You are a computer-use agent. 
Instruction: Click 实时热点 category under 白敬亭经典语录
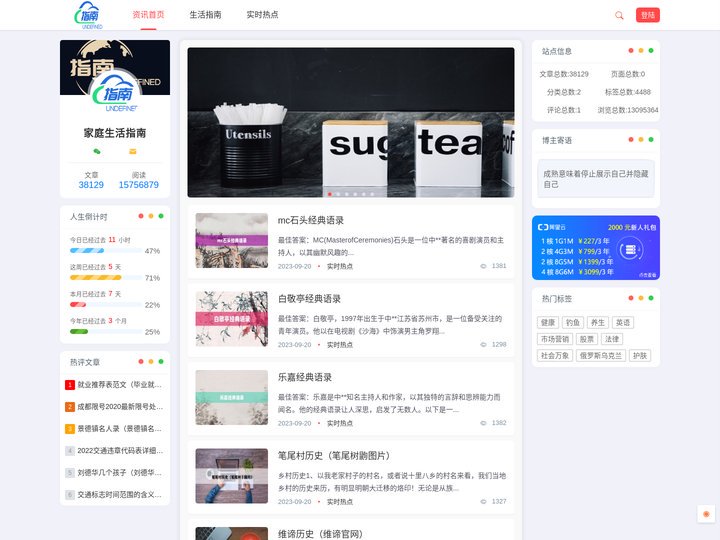(340, 345)
